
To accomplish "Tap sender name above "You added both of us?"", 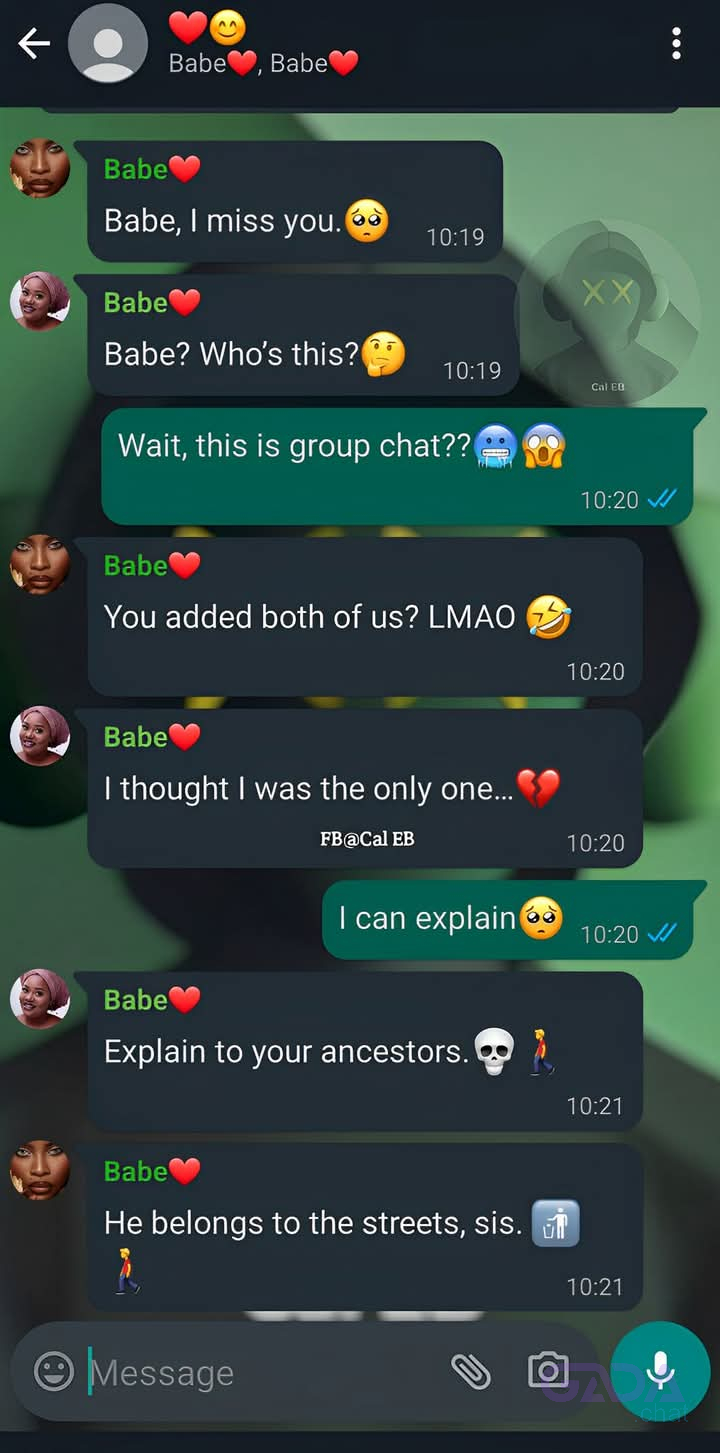I will [152, 565].
